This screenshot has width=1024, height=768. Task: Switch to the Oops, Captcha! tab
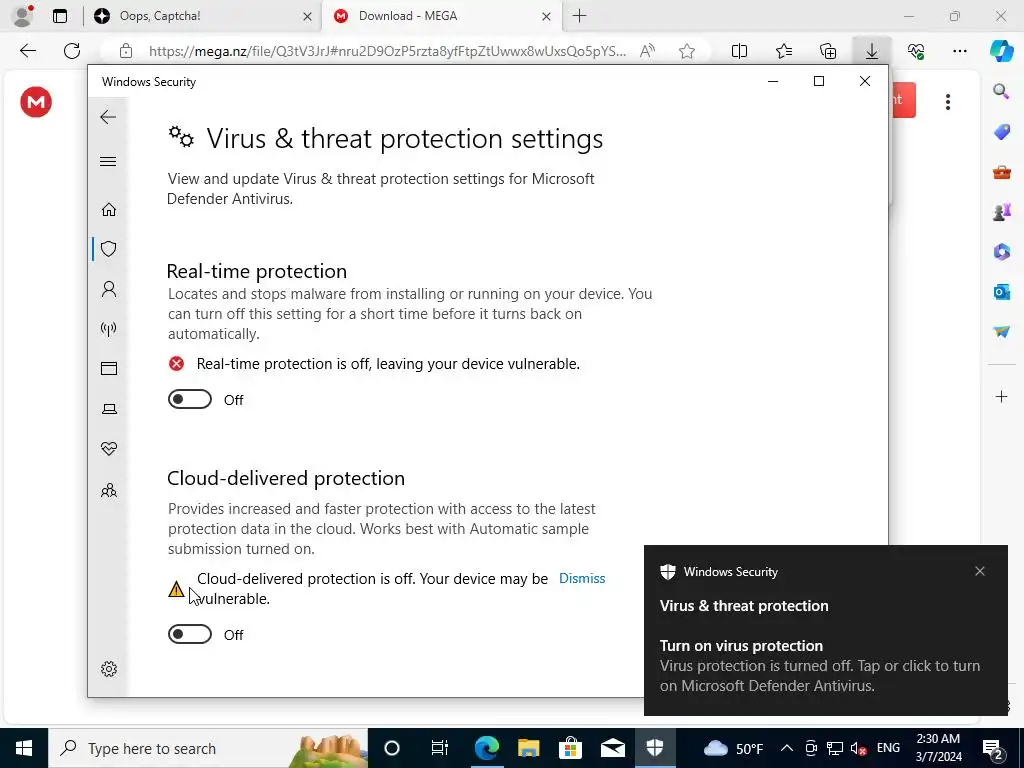click(202, 16)
